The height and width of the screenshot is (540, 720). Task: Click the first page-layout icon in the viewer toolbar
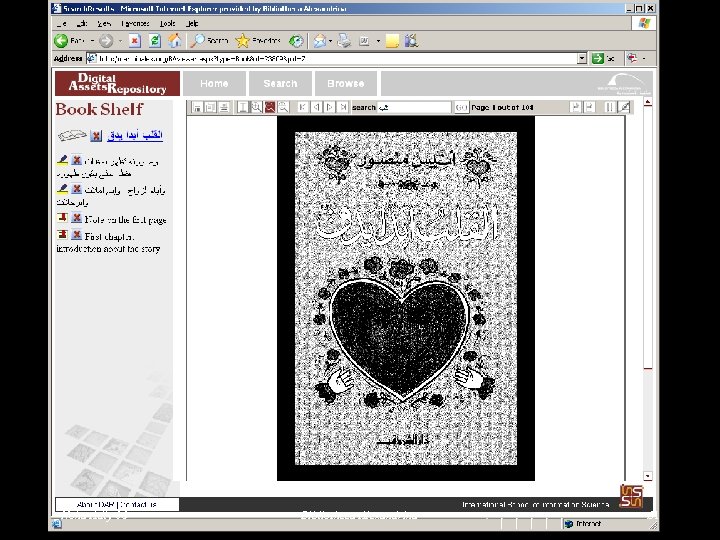point(197,107)
